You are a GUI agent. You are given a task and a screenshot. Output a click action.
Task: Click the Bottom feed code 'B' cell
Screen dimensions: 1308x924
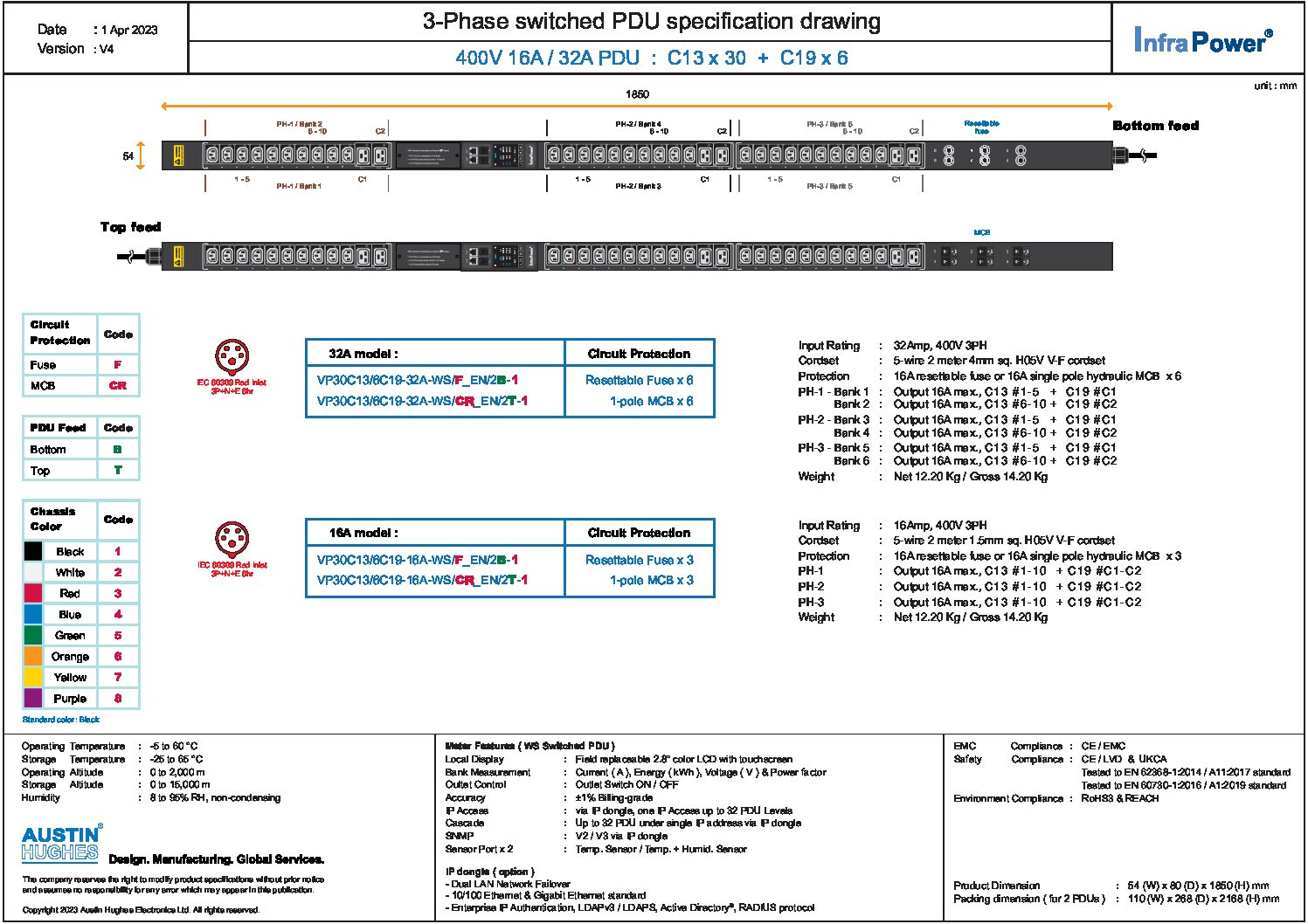point(118,449)
